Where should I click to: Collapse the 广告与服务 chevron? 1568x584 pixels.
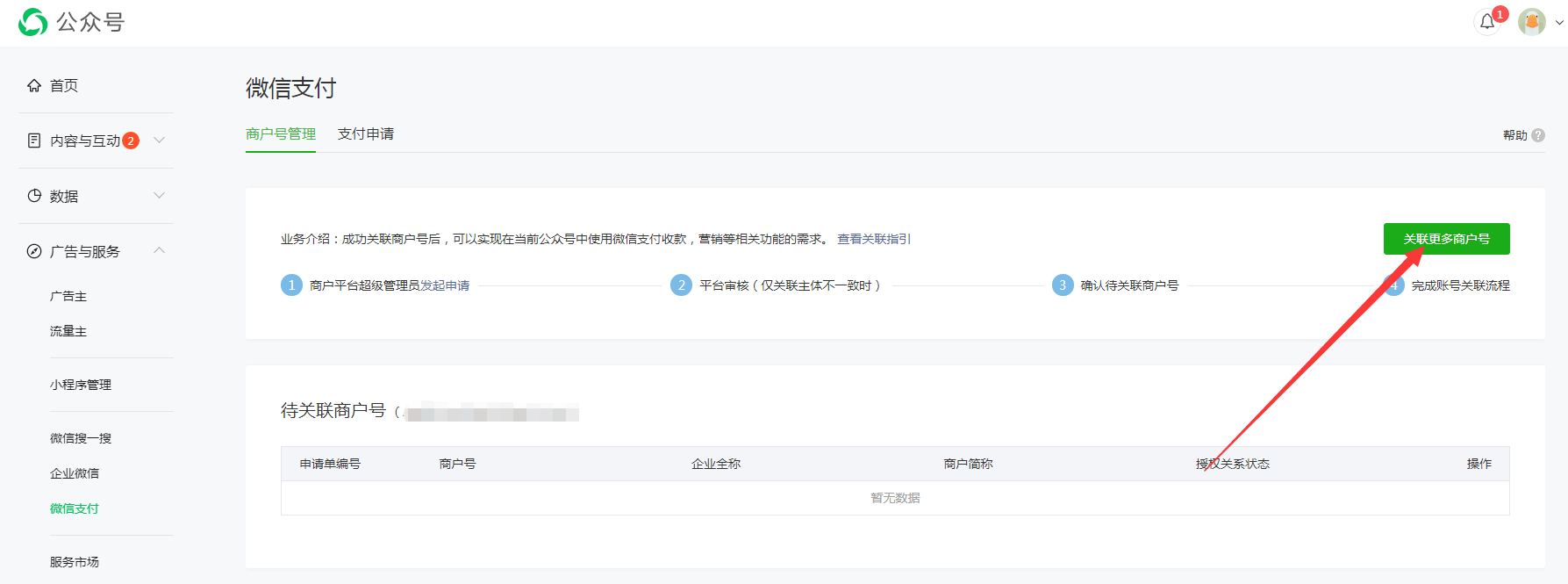tap(159, 250)
